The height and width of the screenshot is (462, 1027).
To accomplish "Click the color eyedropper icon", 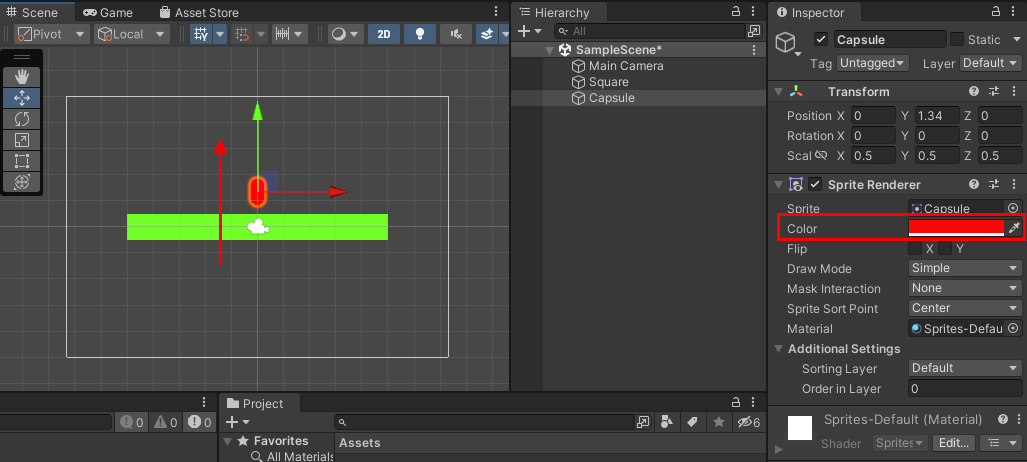I will [1014, 229].
